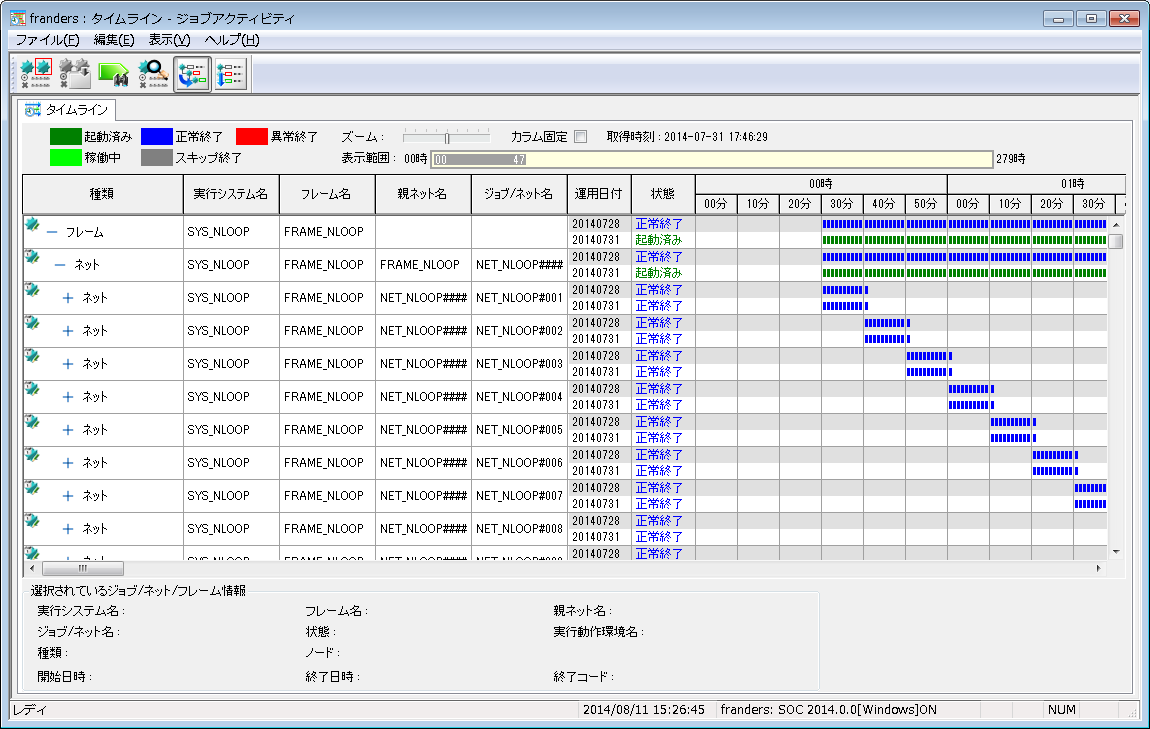
Task: Click the green tag with binoculars icon
Action: pos(114,74)
